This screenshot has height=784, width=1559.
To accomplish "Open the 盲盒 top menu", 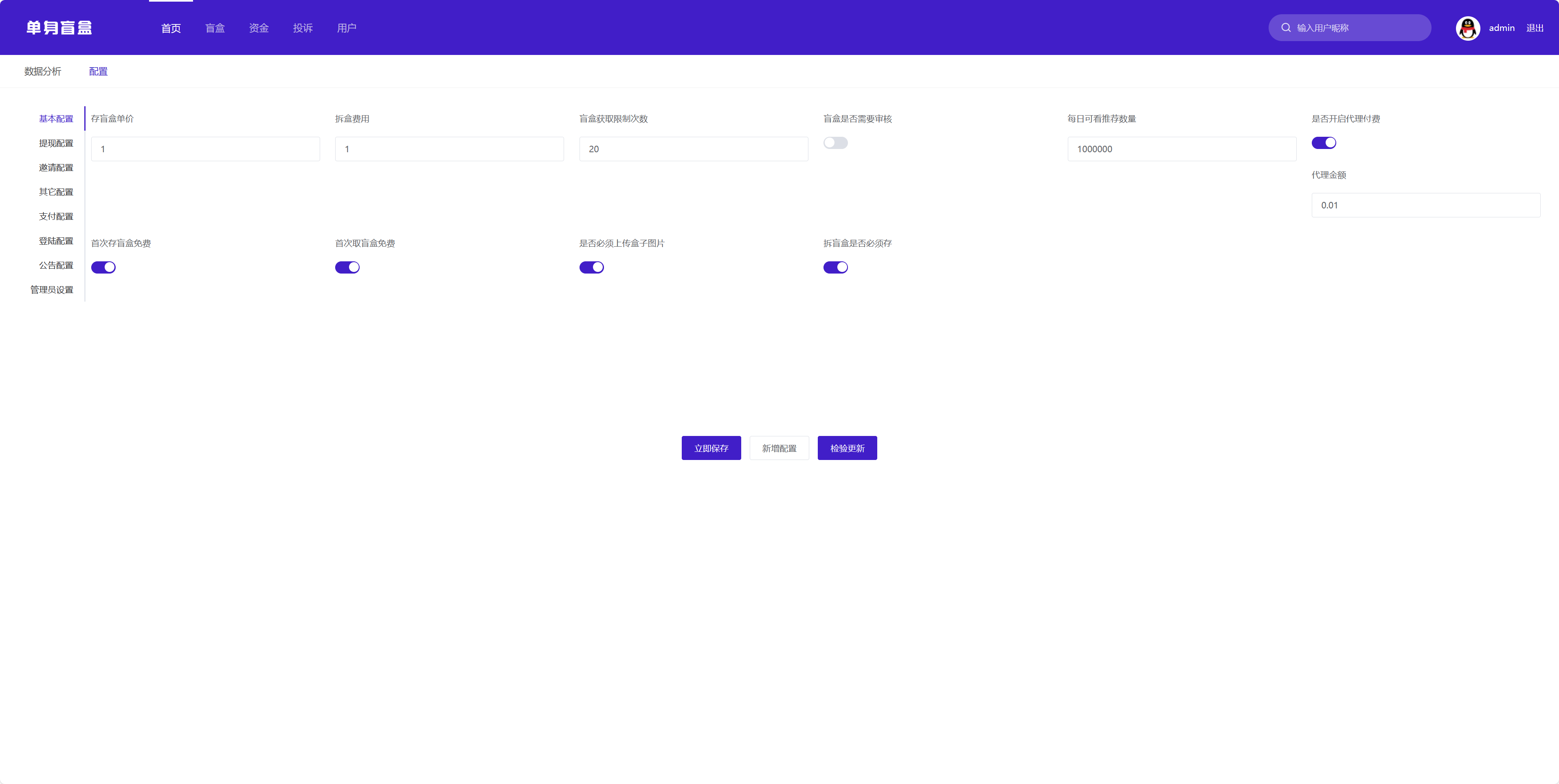I will [215, 28].
